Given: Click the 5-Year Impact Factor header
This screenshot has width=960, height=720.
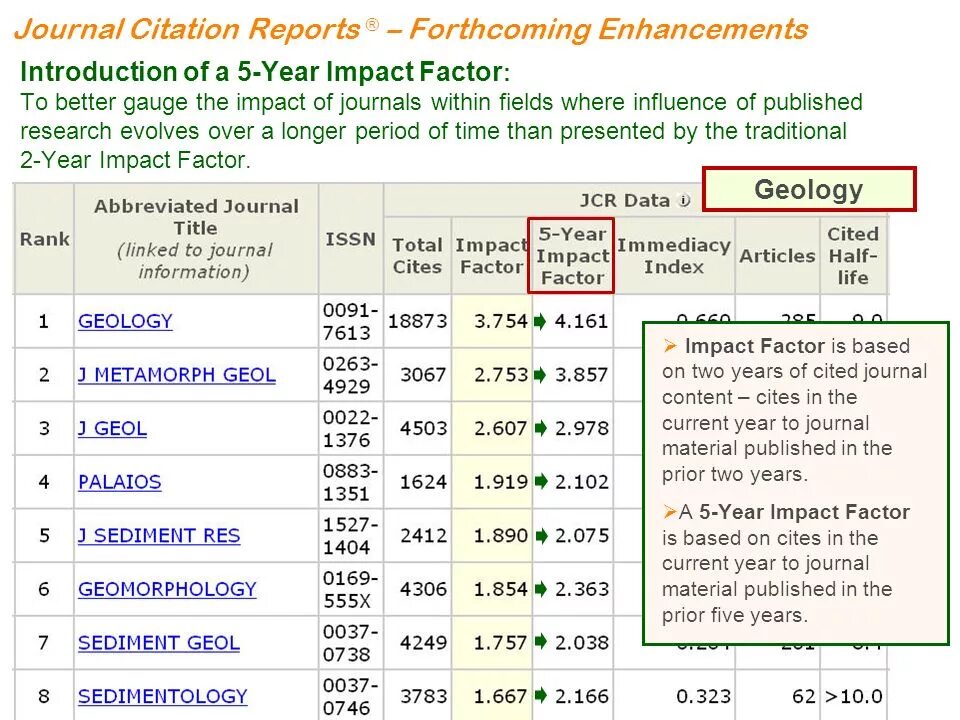Looking at the screenshot, I should 572,256.
